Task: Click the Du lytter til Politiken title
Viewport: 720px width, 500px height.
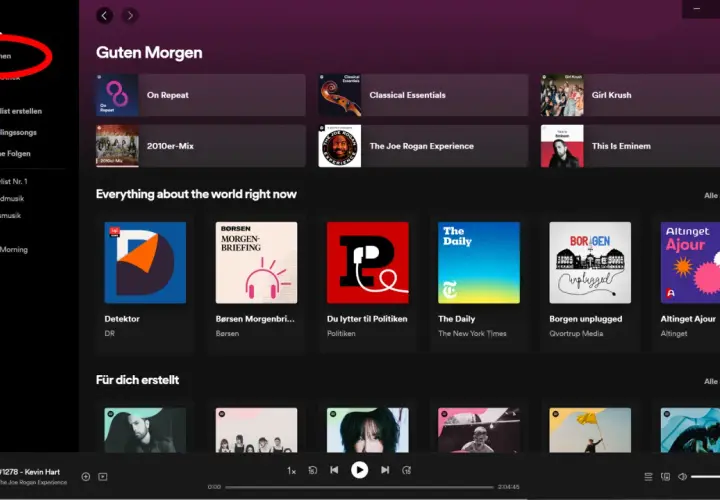Action: point(367,319)
